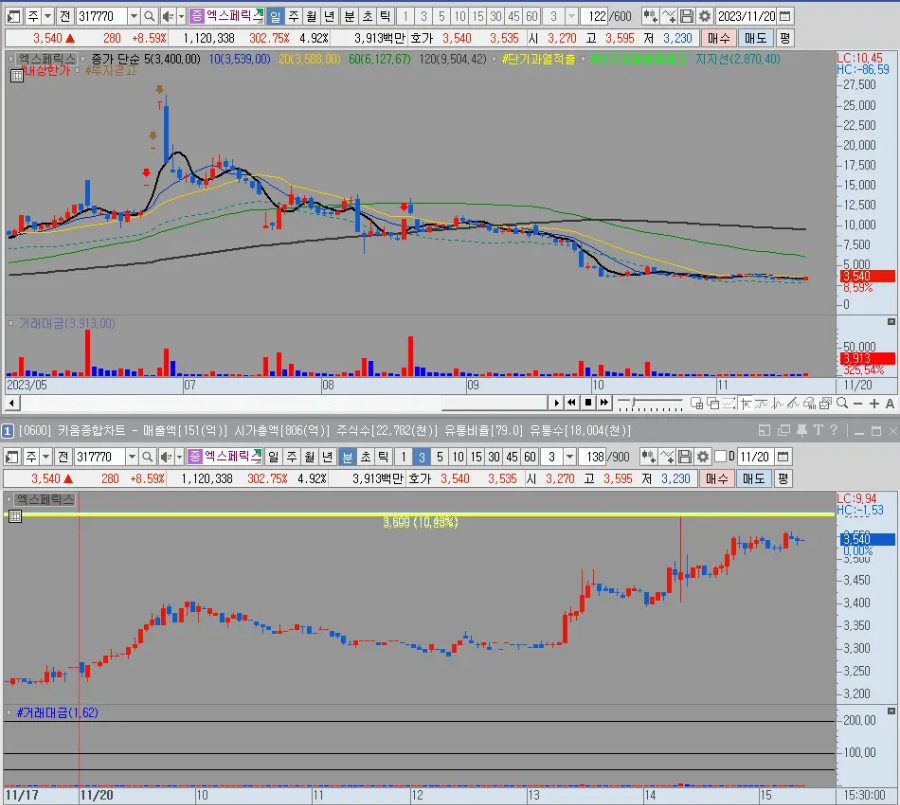Click the 매수 buy button in top chart

719,38
